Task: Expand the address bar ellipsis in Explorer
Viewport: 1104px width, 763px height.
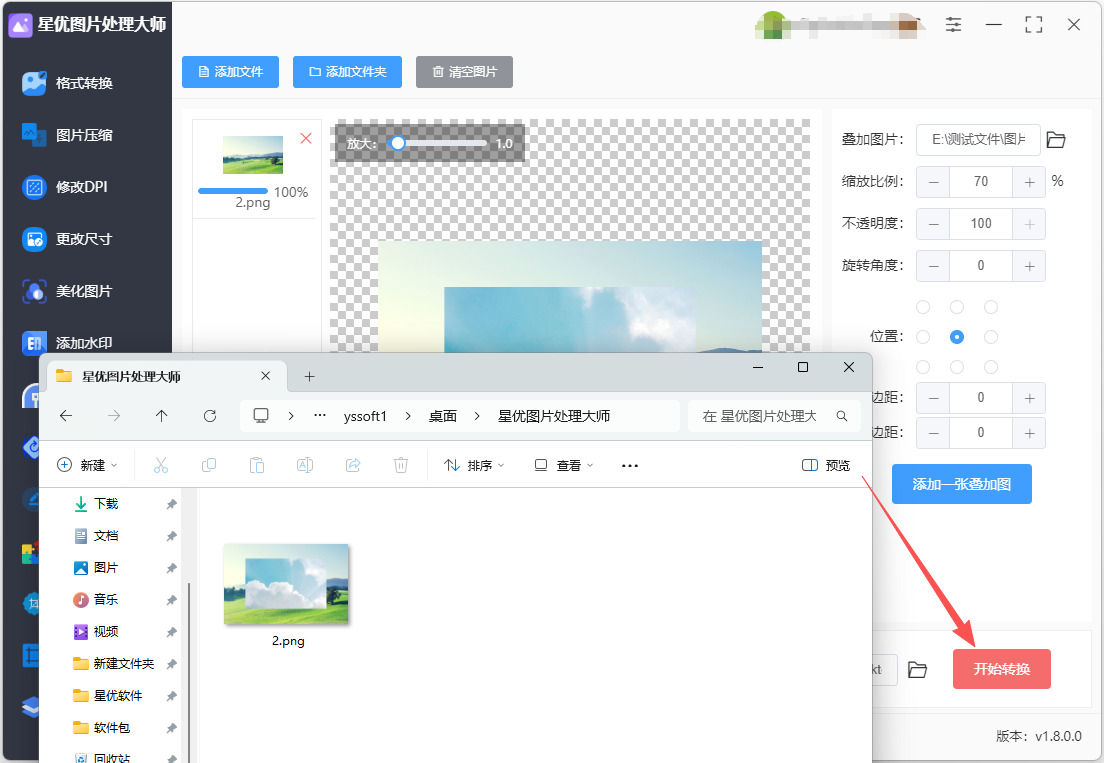Action: (320, 415)
